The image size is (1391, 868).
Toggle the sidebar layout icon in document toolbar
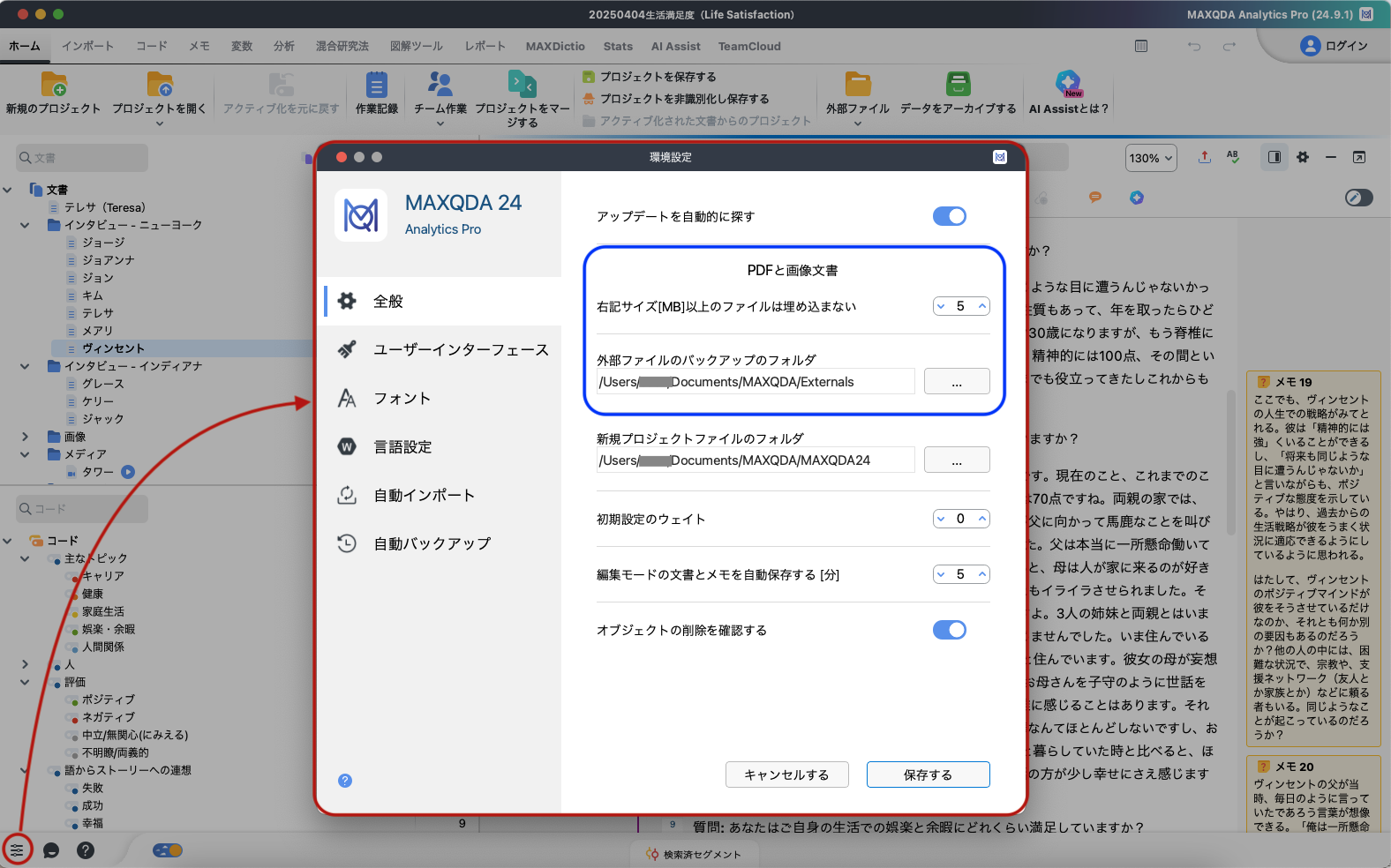tap(1274, 157)
